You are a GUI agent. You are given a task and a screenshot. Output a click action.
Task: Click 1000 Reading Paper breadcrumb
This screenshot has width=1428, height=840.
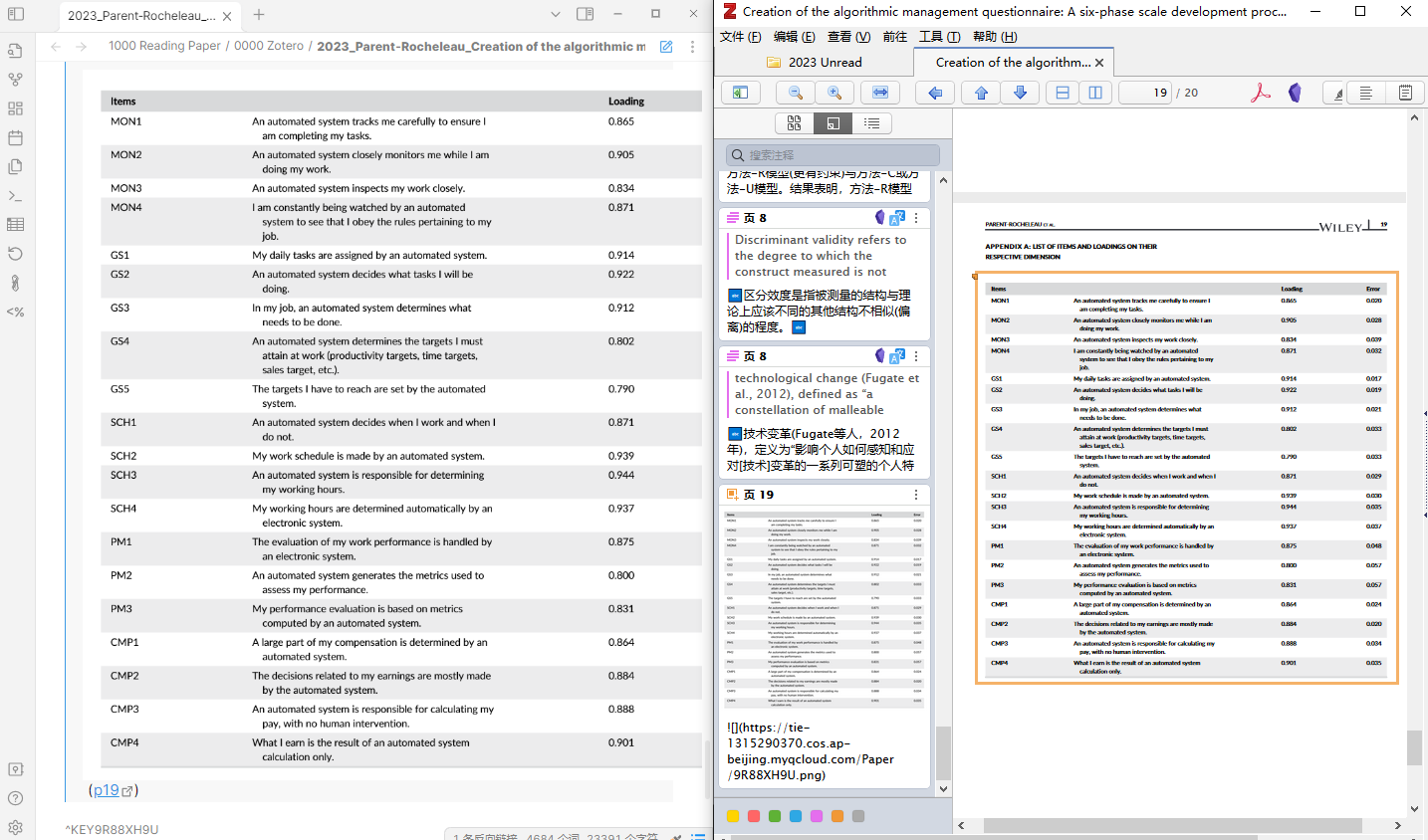point(164,46)
